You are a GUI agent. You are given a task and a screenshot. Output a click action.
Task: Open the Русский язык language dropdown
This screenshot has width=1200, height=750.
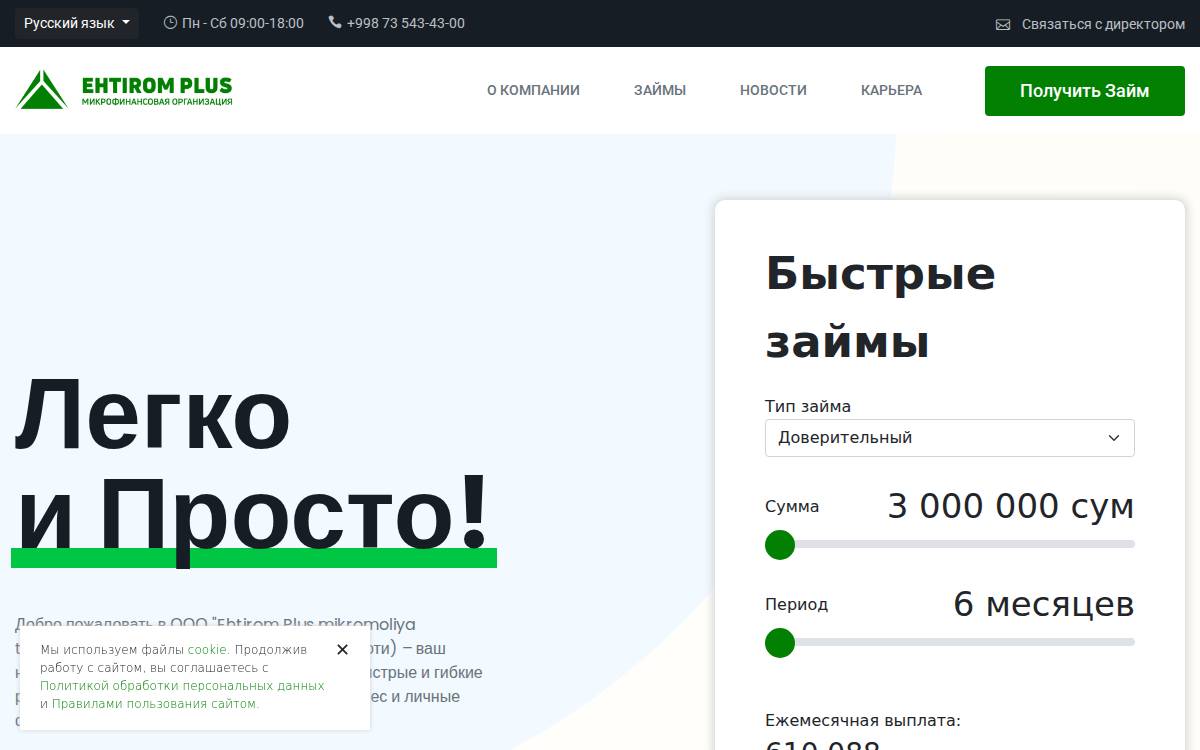point(77,23)
